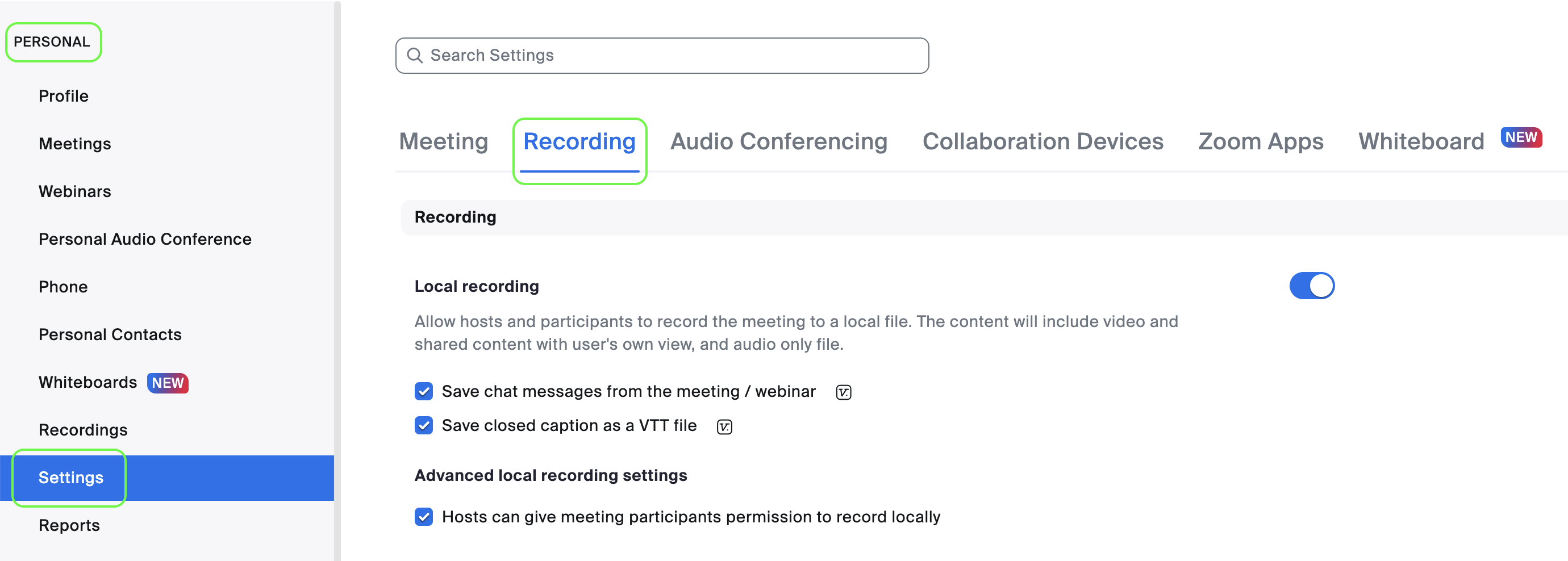Switch to the Meeting tab
The width and height of the screenshot is (1568, 561).
(x=444, y=142)
